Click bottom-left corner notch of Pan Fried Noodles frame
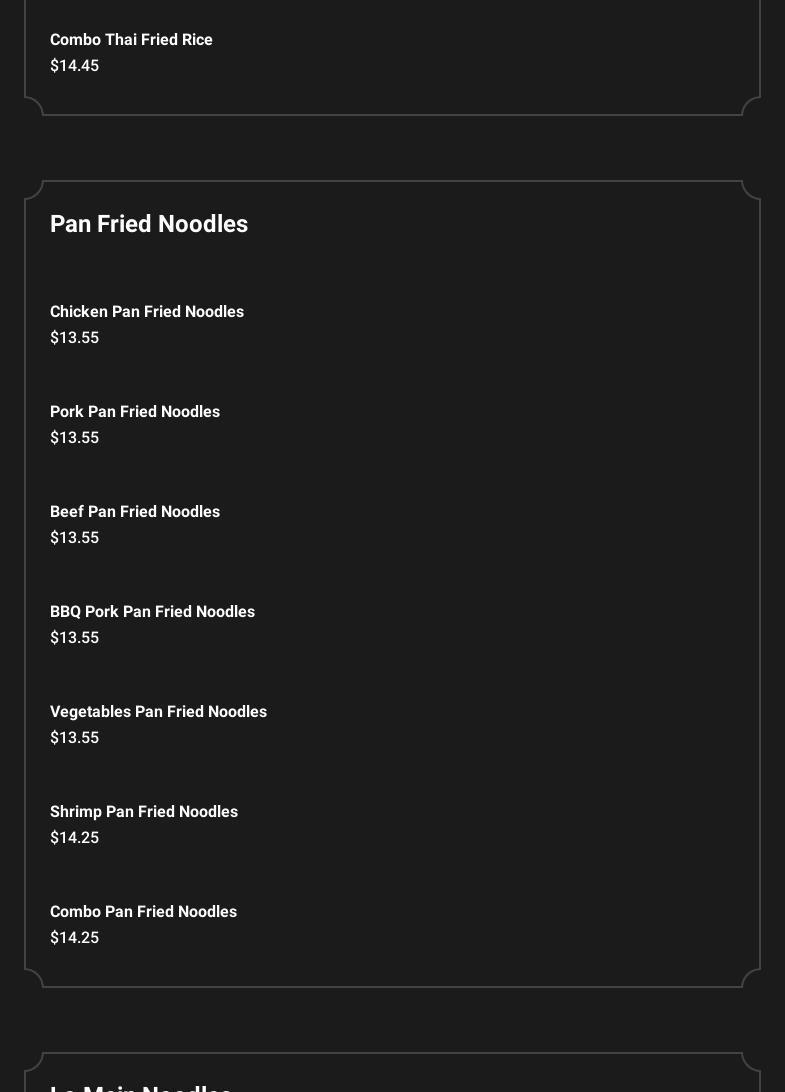 pos(34,977)
